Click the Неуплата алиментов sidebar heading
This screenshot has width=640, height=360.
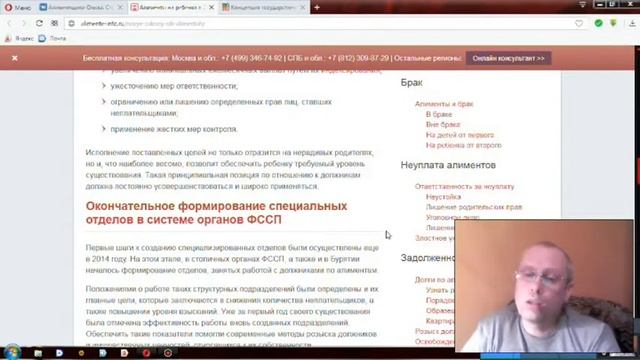tap(448, 165)
